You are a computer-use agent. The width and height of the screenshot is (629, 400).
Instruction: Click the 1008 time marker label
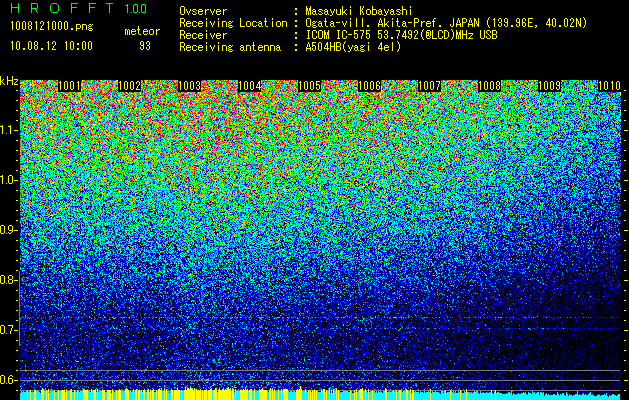point(490,86)
